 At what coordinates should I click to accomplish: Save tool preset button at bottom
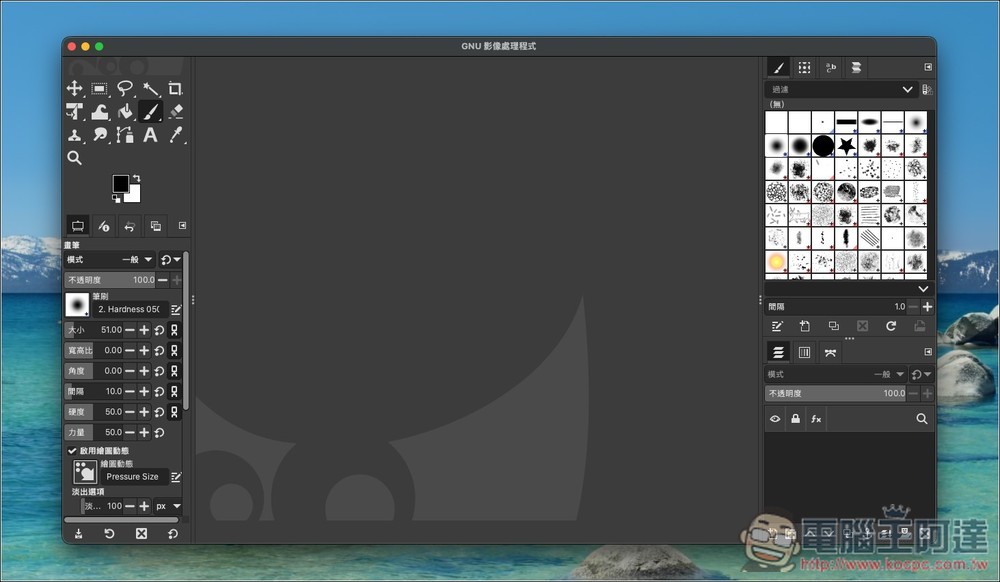click(x=78, y=534)
